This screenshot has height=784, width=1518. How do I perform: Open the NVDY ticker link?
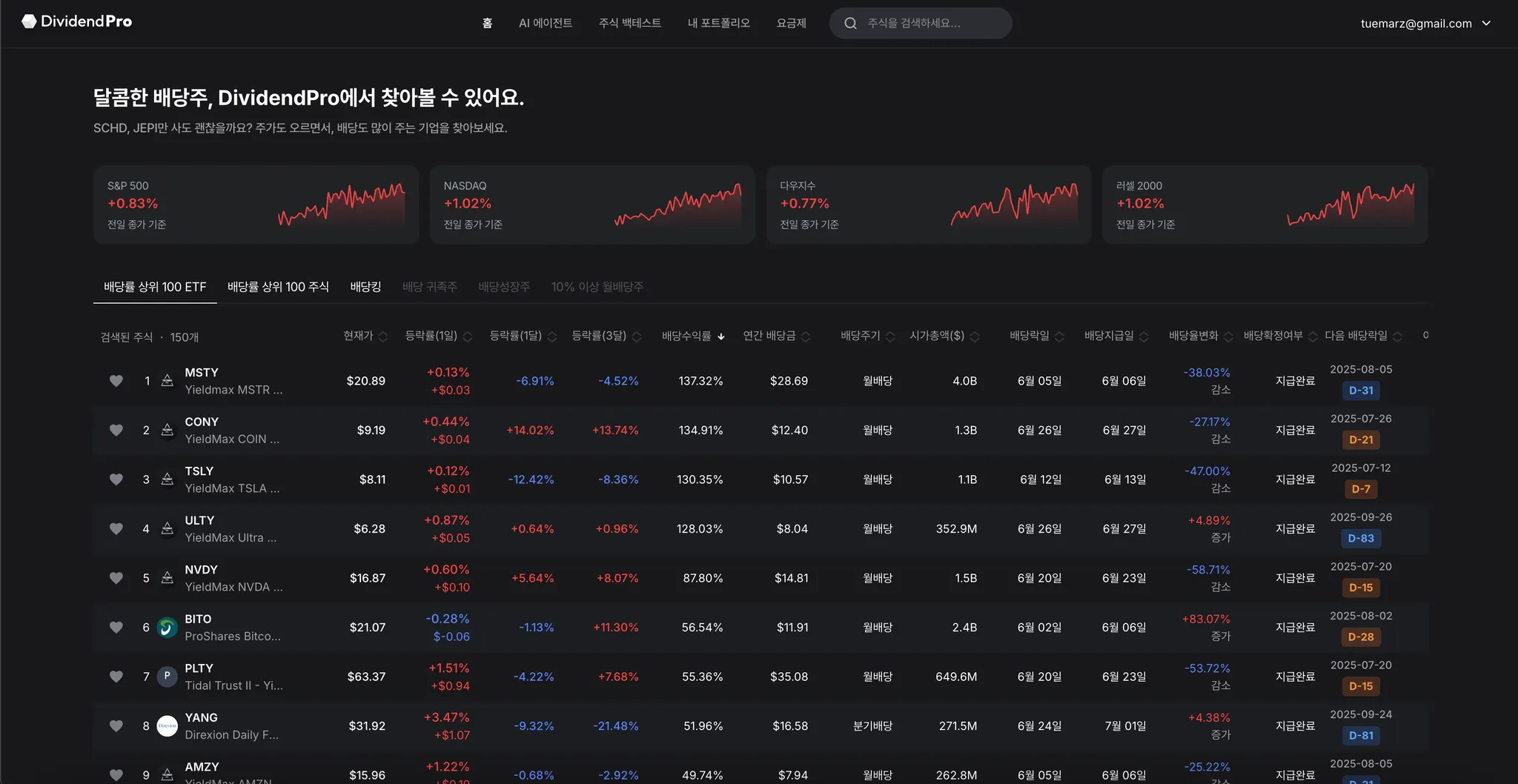202,570
